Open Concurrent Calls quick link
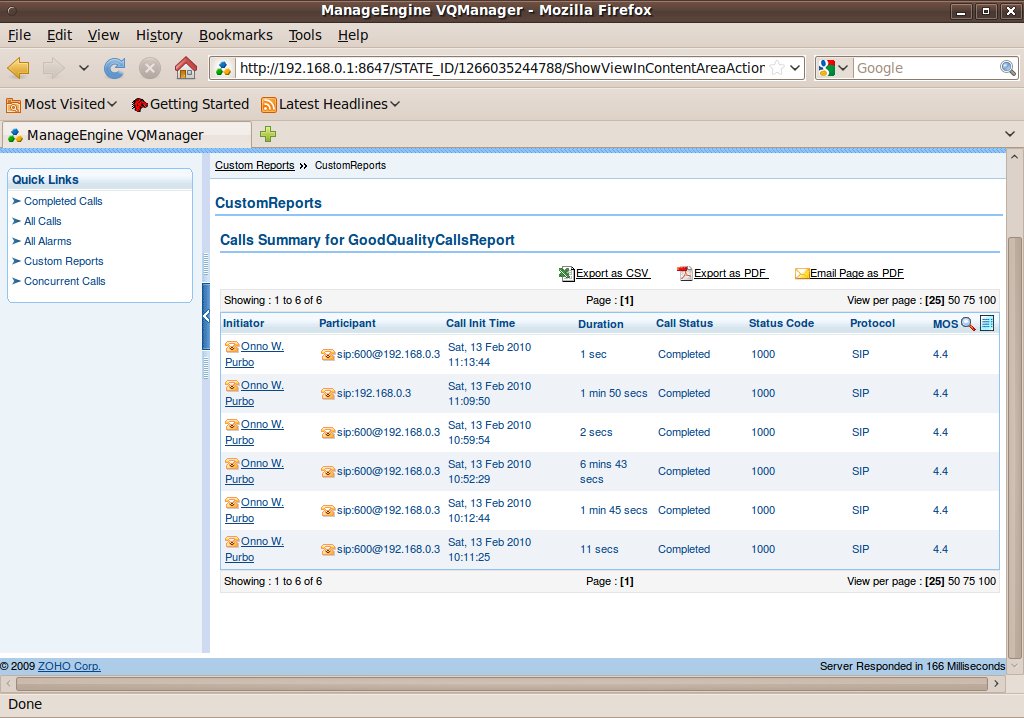 tap(65, 281)
